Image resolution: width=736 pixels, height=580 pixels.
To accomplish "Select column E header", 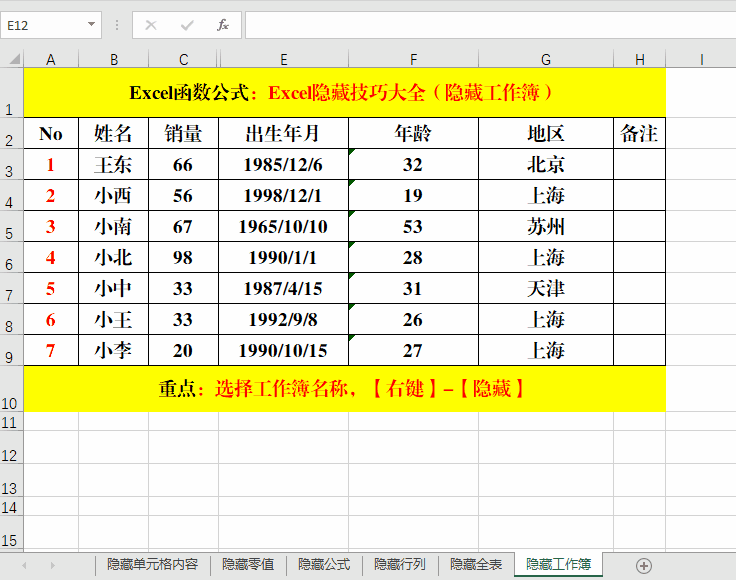I will point(284,60).
